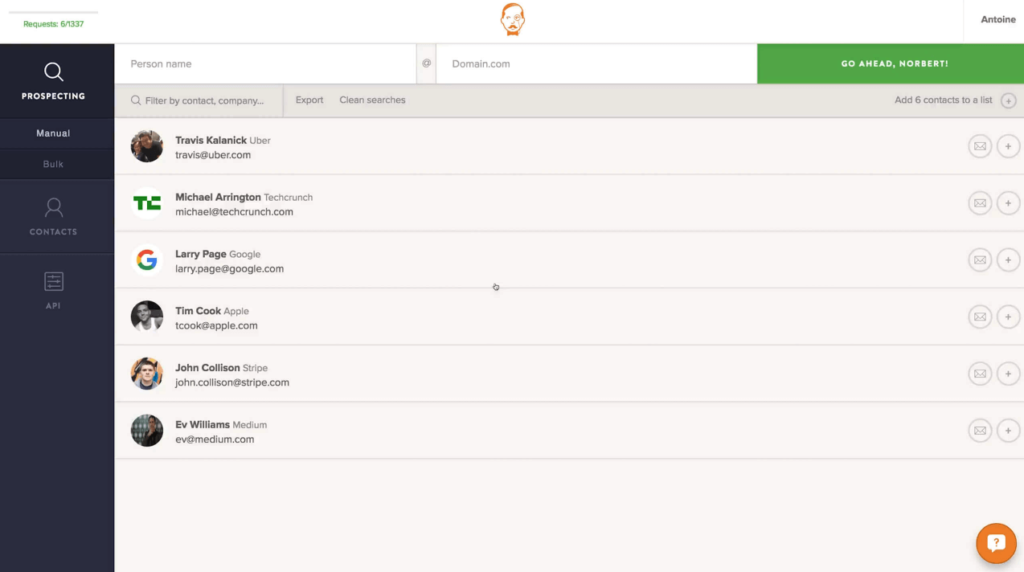
Task: Click the name Larry Page
Action: [200, 254]
